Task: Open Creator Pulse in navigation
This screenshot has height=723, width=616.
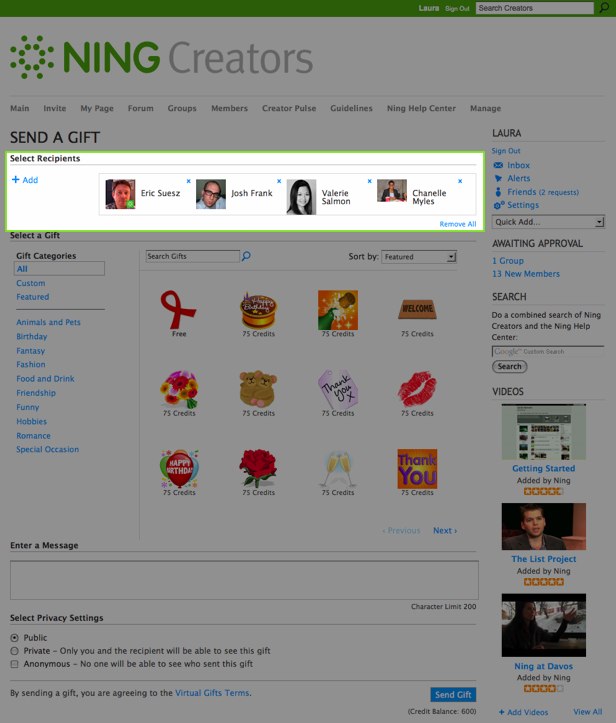Action: 289,108
